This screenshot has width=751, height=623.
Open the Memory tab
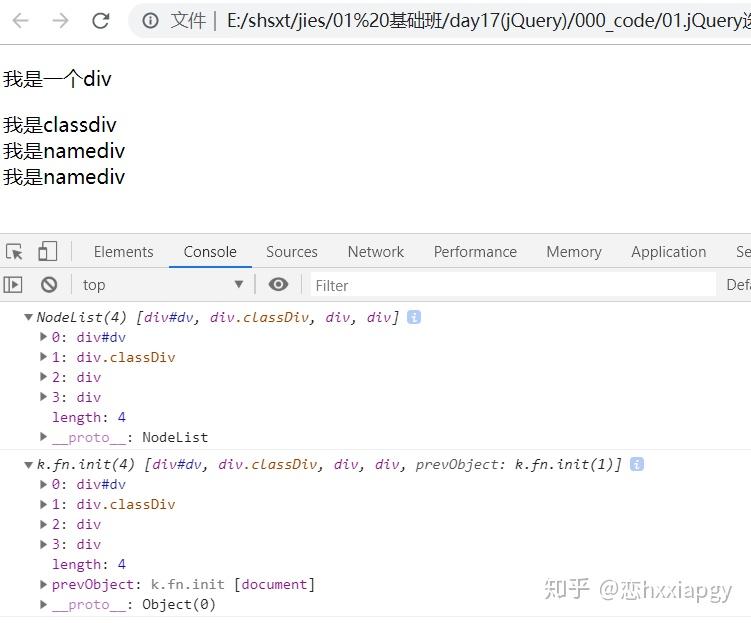[x=574, y=252]
